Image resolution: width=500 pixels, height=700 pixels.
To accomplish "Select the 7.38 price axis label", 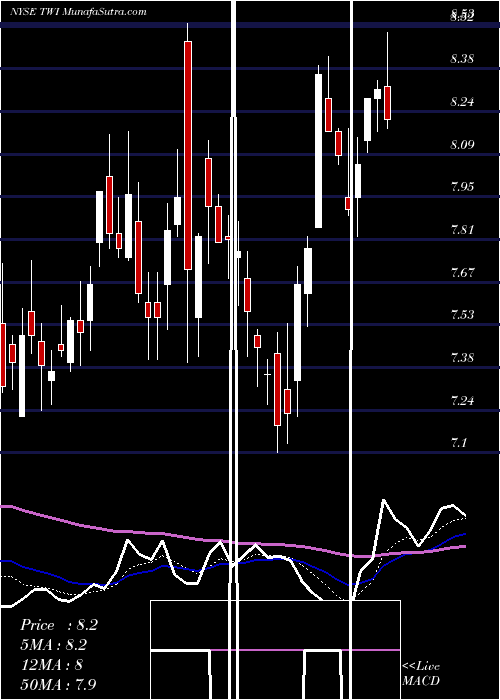I will (462, 358).
